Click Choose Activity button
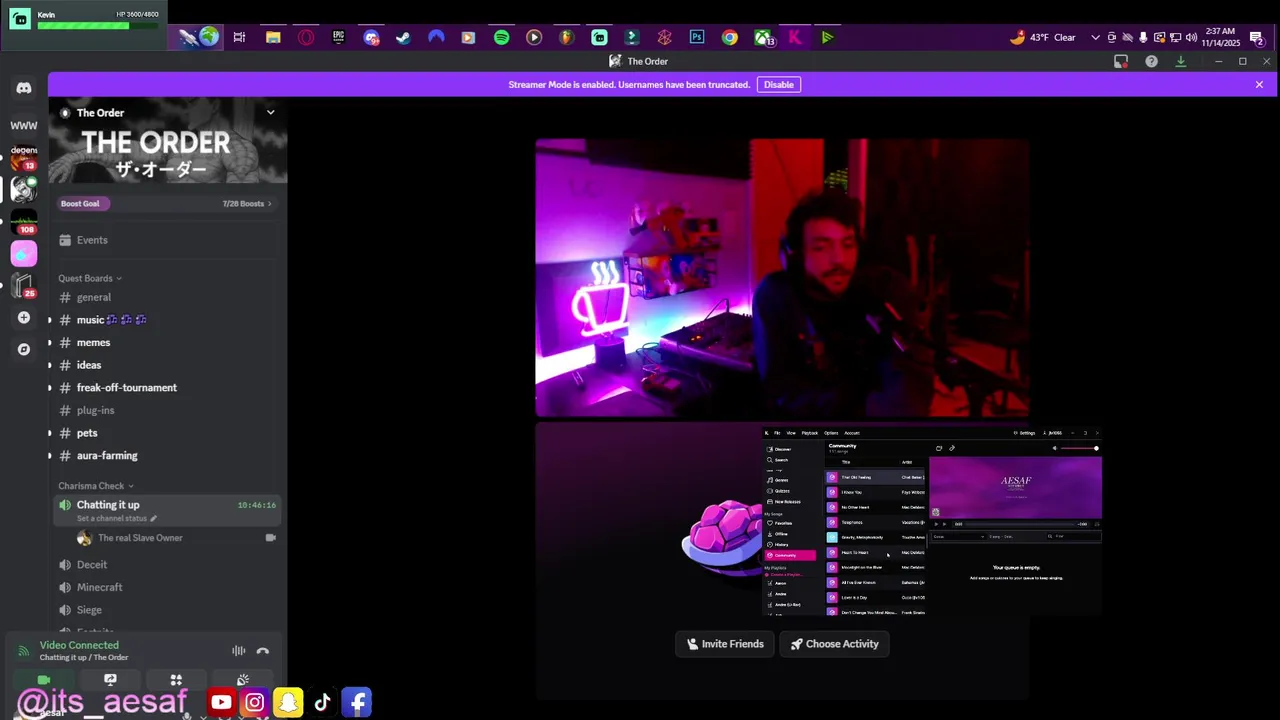The width and height of the screenshot is (1280, 720). pos(834,644)
